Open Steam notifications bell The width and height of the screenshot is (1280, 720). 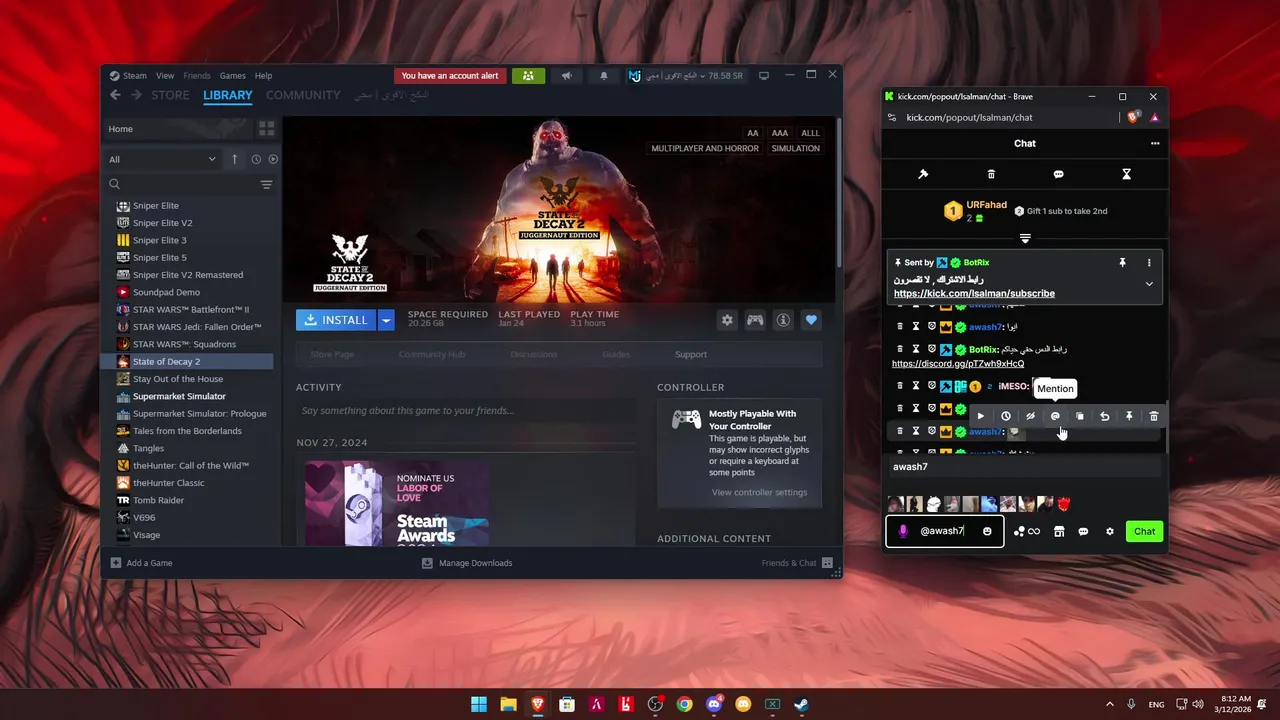click(603, 75)
